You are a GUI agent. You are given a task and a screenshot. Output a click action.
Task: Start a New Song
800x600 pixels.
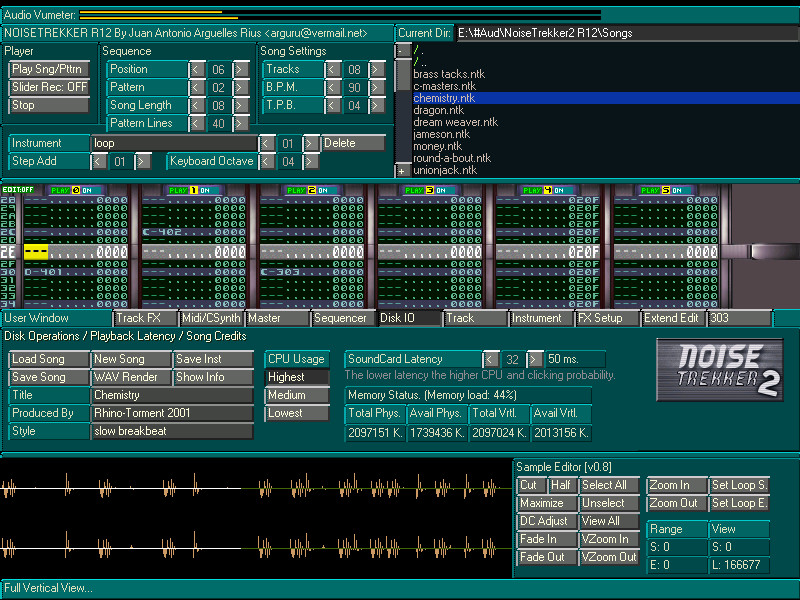pos(131,360)
